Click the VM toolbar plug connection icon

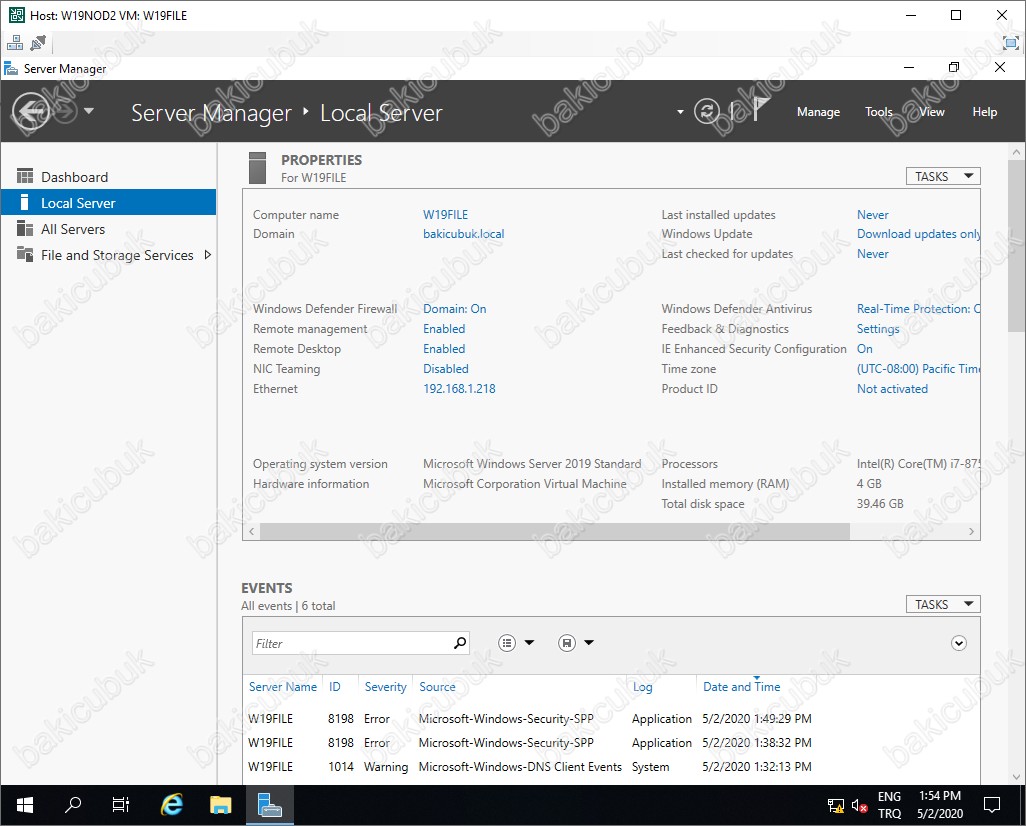pyautogui.click(x=38, y=43)
